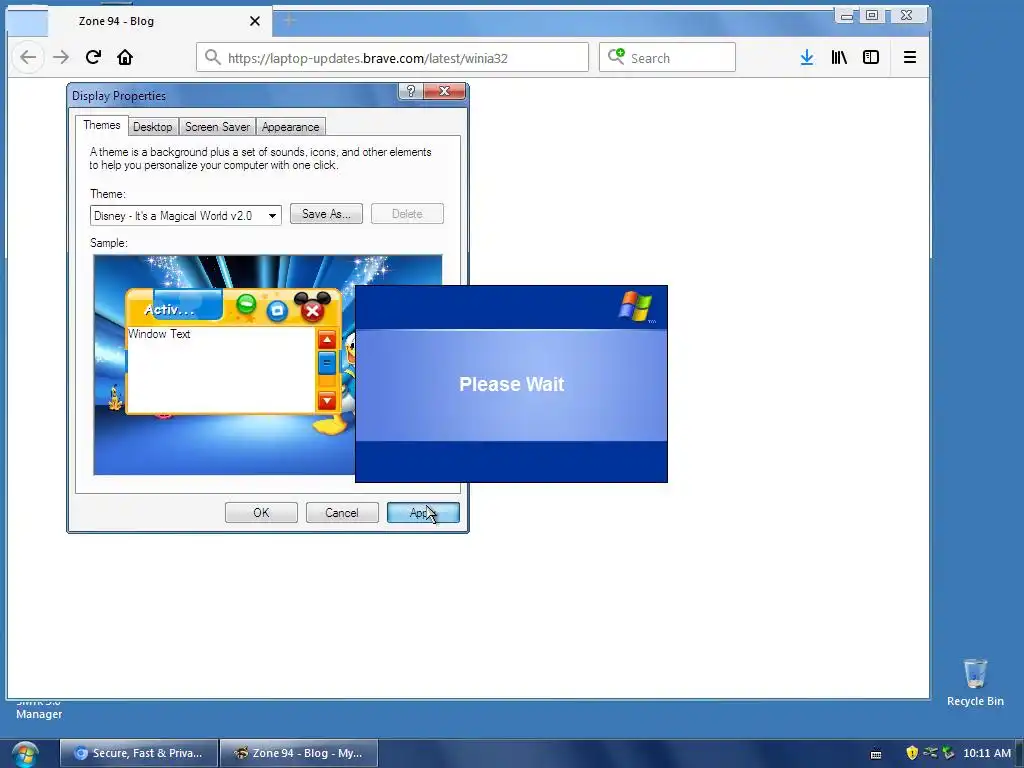
Task: Click the browser Search box
Action: coord(667,57)
